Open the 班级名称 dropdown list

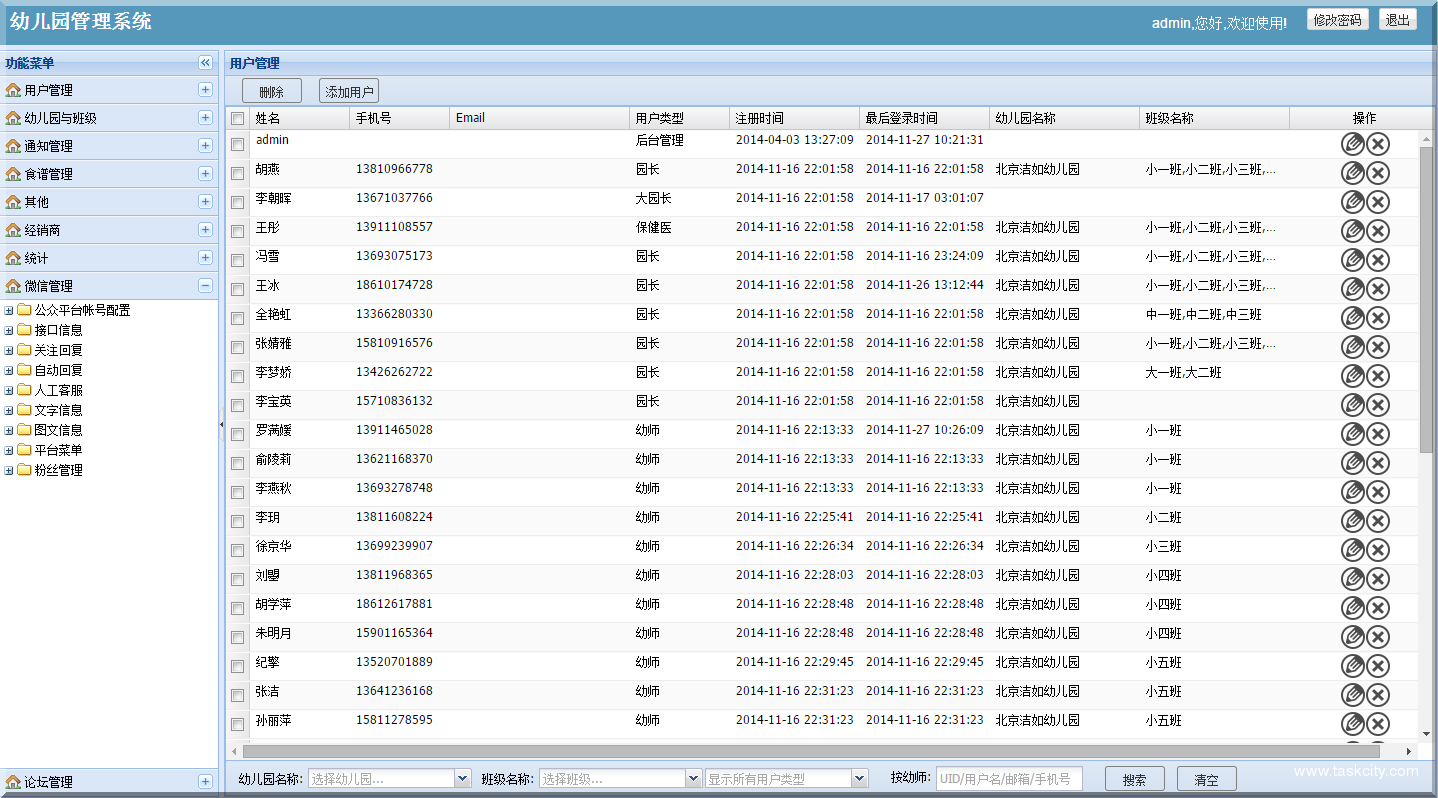pos(693,779)
